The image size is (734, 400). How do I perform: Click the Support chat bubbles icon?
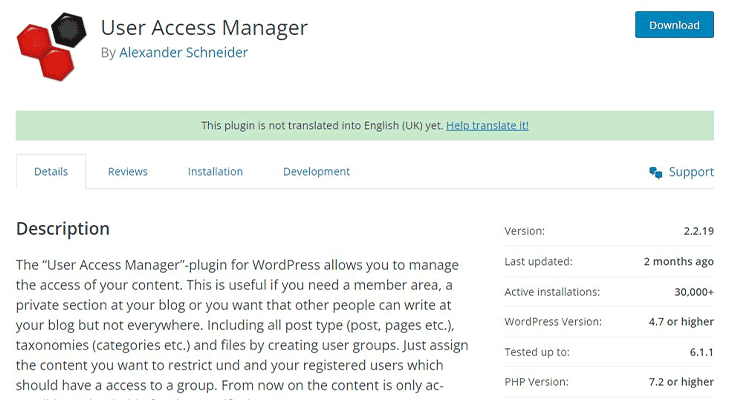[x=655, y=172]
